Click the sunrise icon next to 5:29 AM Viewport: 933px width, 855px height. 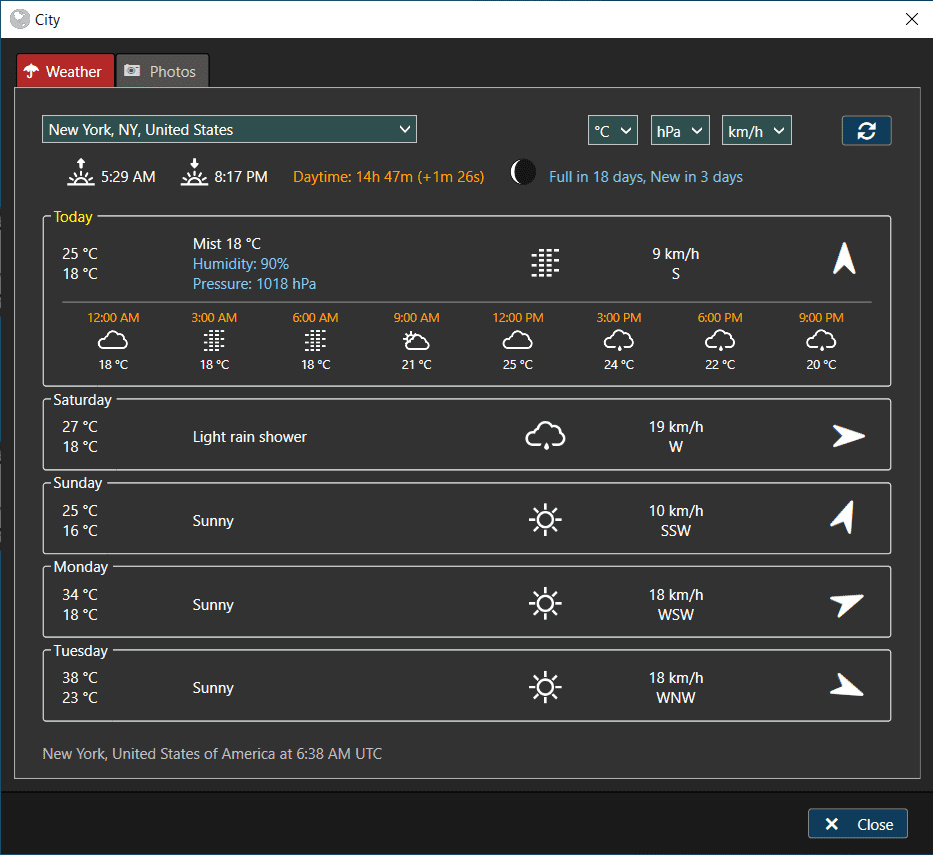pos(80,174)
